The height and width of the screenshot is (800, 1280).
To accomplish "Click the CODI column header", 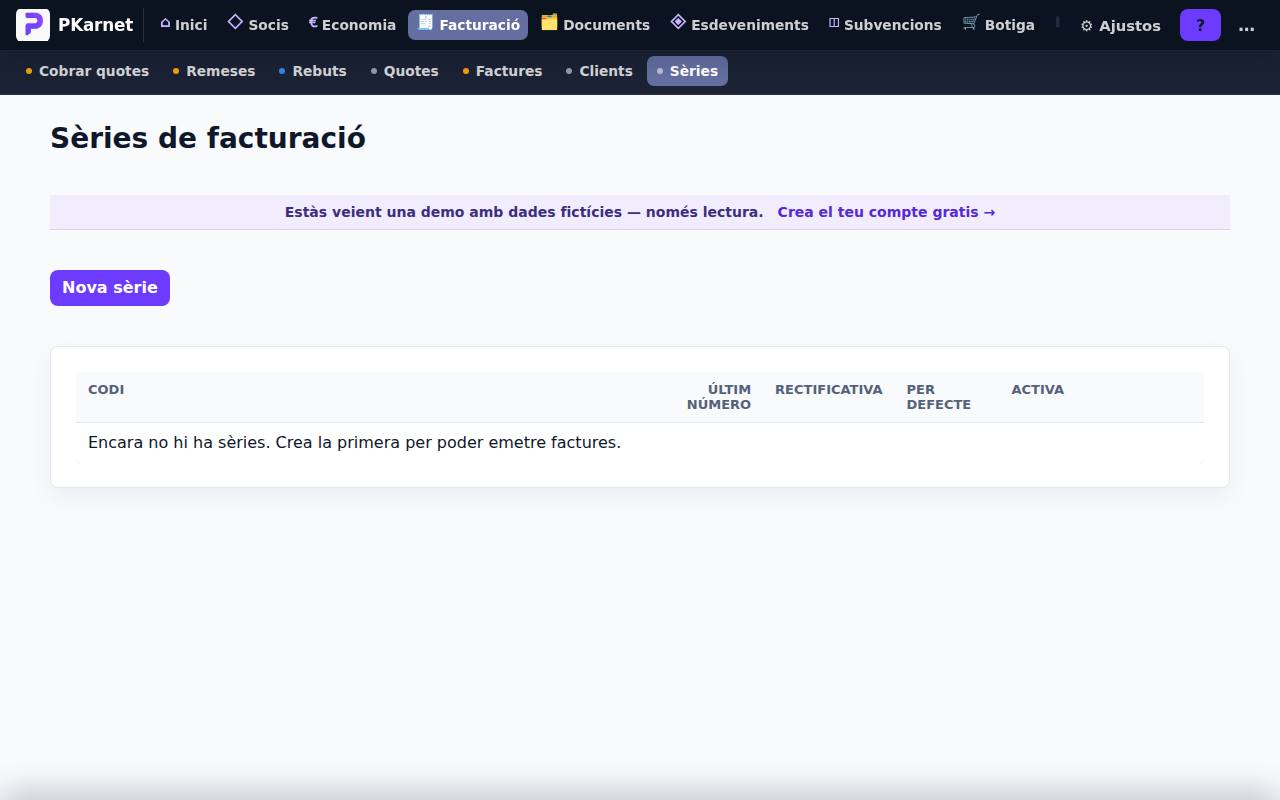I will tap(106, 390).
